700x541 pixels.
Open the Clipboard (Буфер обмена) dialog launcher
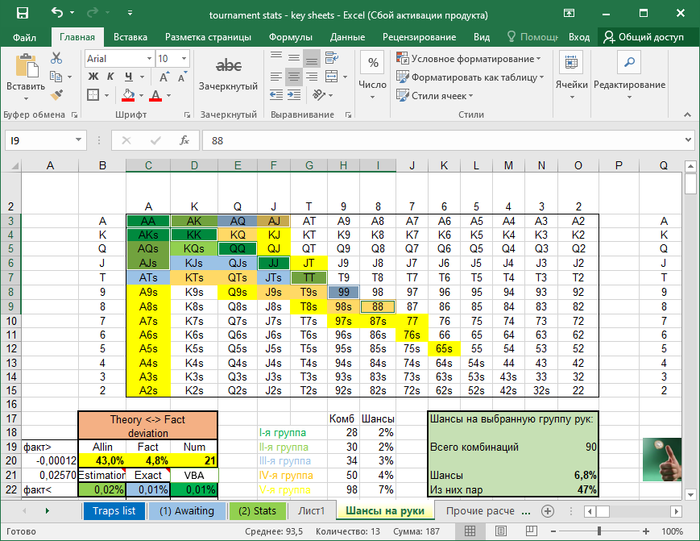coord(74,115)
